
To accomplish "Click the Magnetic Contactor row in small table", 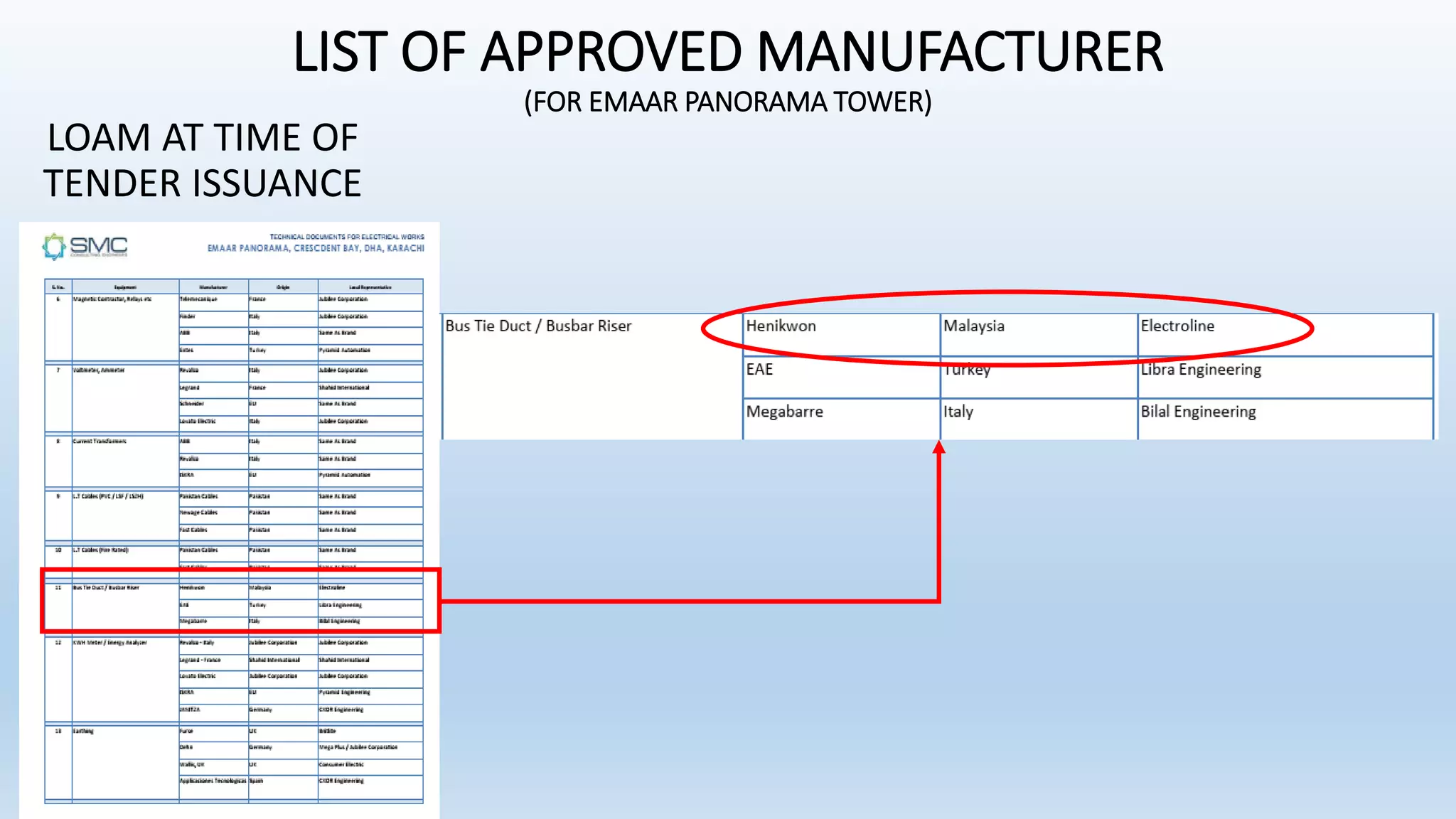I will 112,299.
